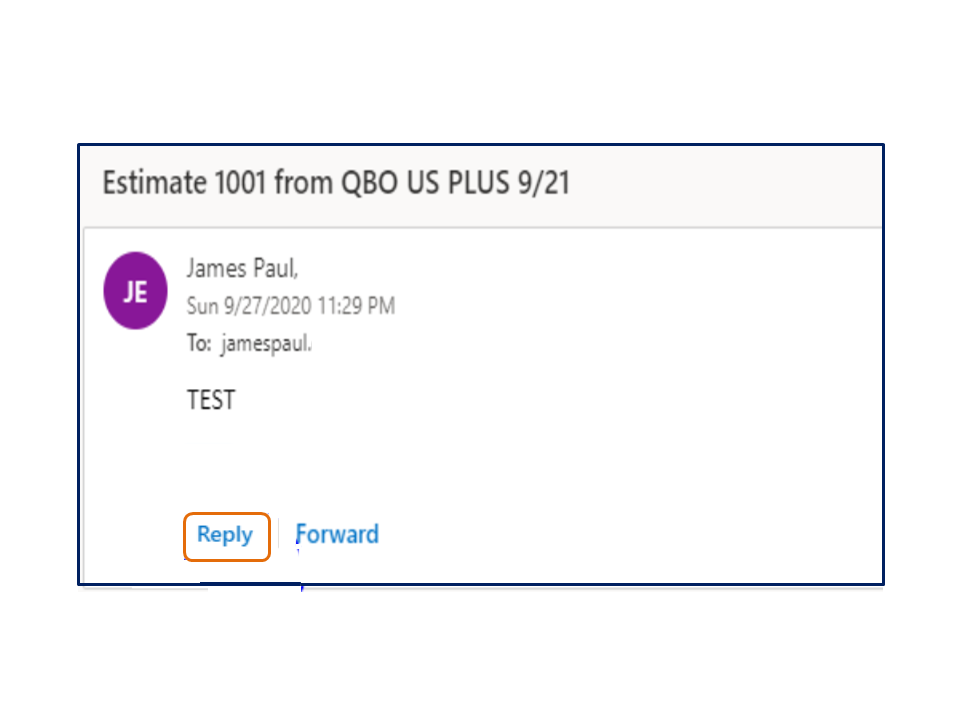
Task: Click the email header bar
Action: [x=480, y=183]
